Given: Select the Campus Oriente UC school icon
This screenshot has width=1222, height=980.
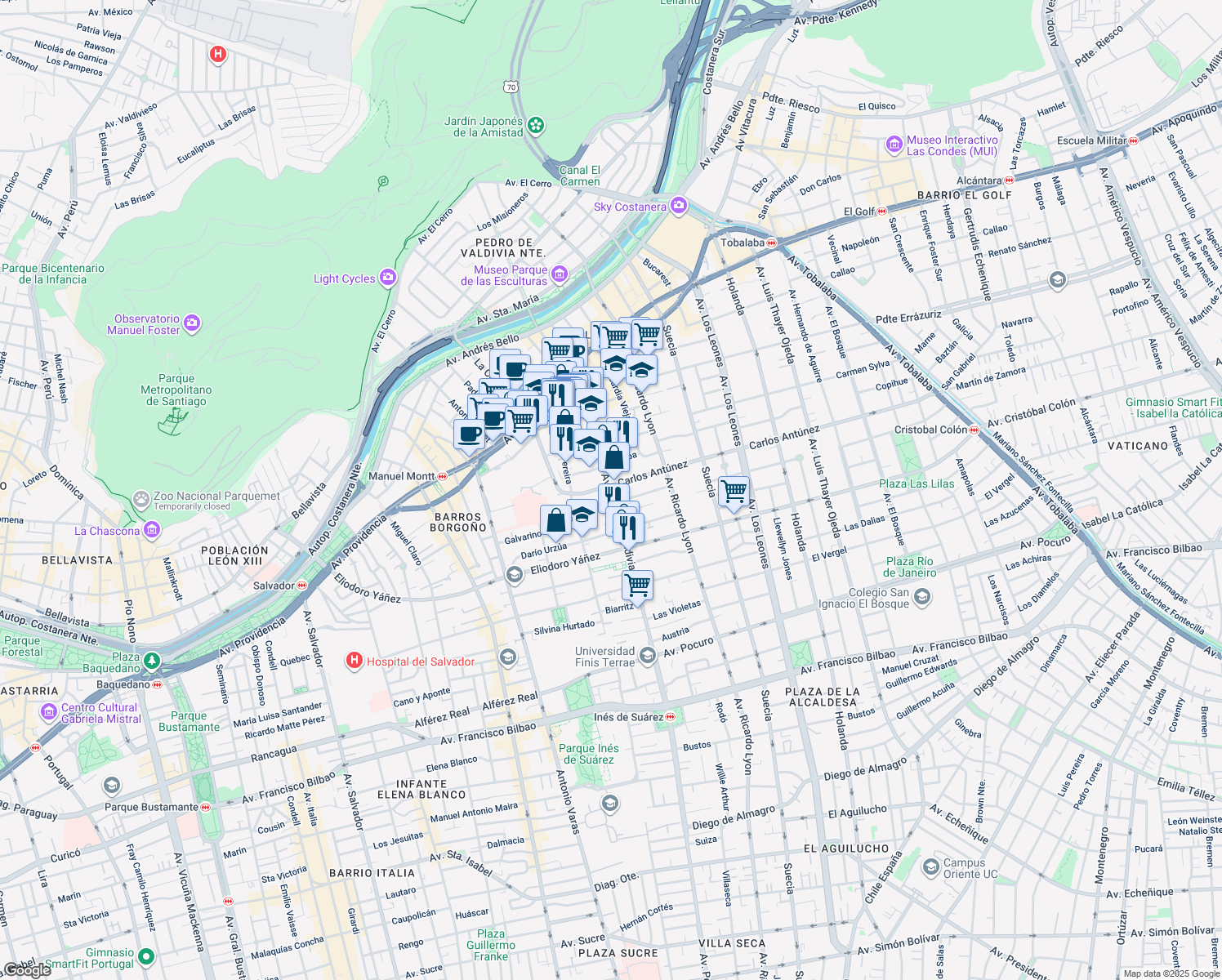Looking at the screenshot, I should click(930, 867).
